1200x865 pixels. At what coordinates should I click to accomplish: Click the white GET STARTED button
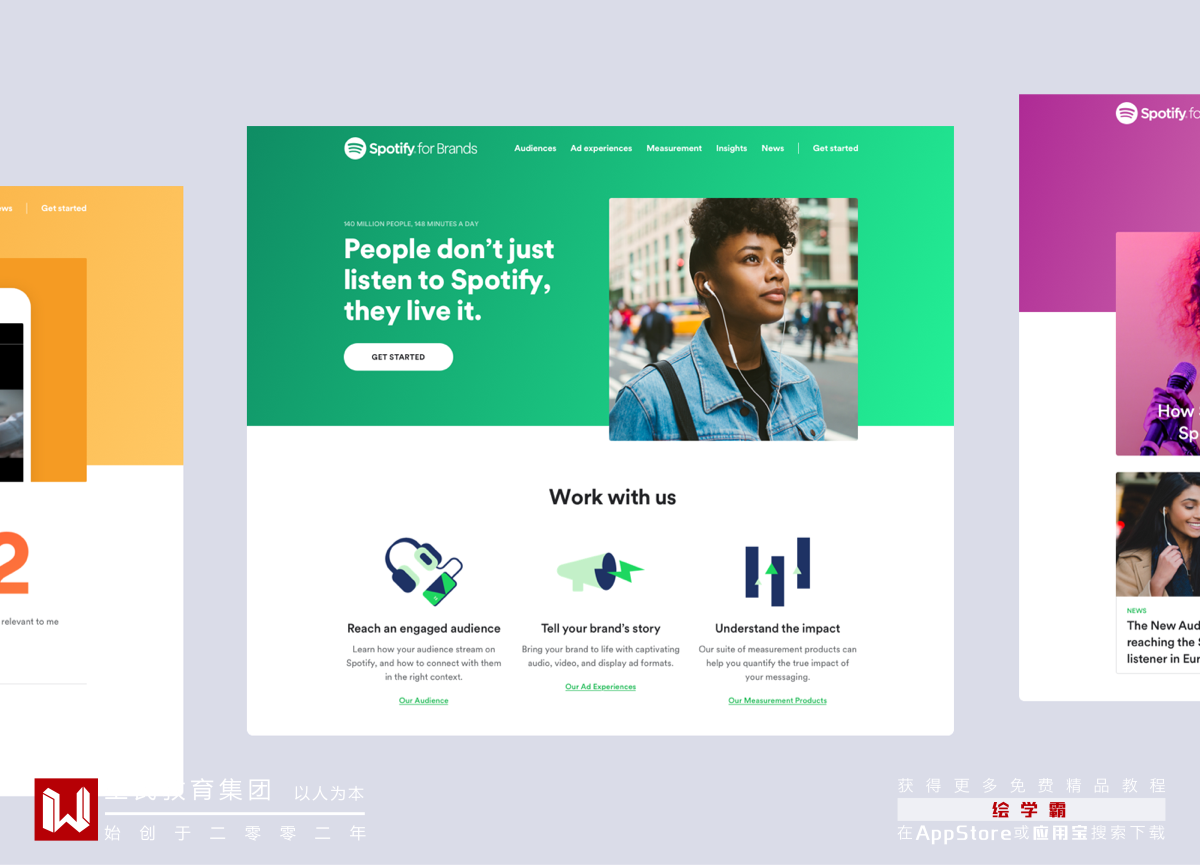398,357
